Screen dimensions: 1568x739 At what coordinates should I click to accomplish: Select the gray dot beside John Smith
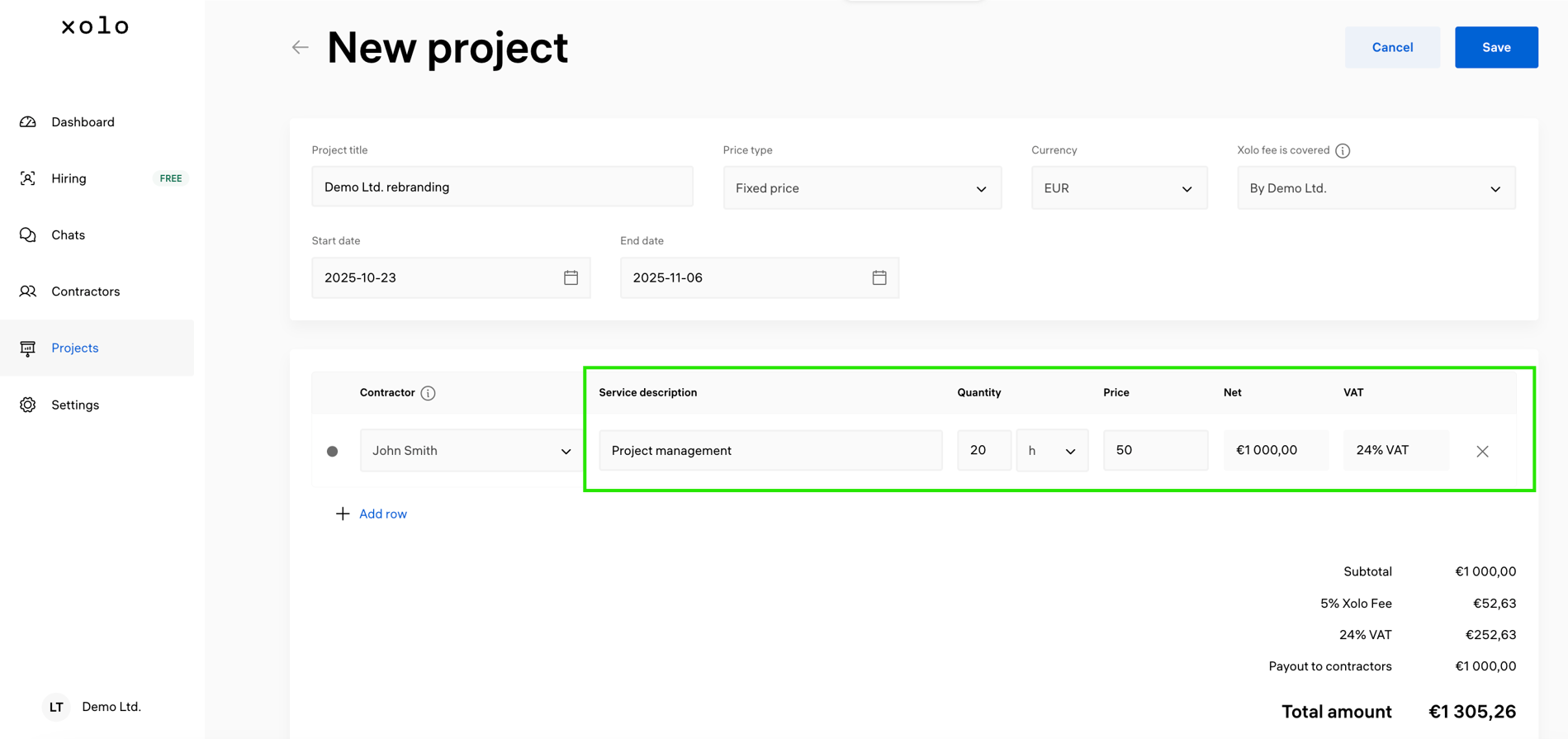[x=332, y=451]
